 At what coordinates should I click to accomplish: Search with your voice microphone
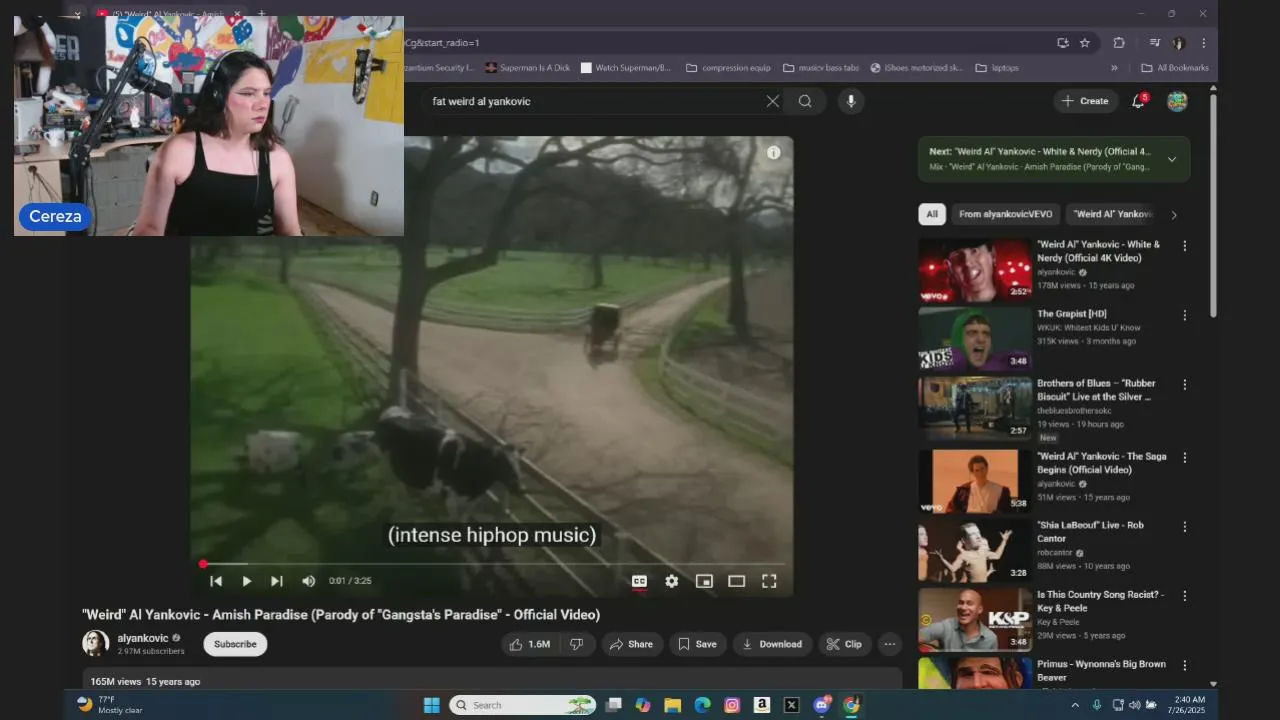click(x=851, y=101)
